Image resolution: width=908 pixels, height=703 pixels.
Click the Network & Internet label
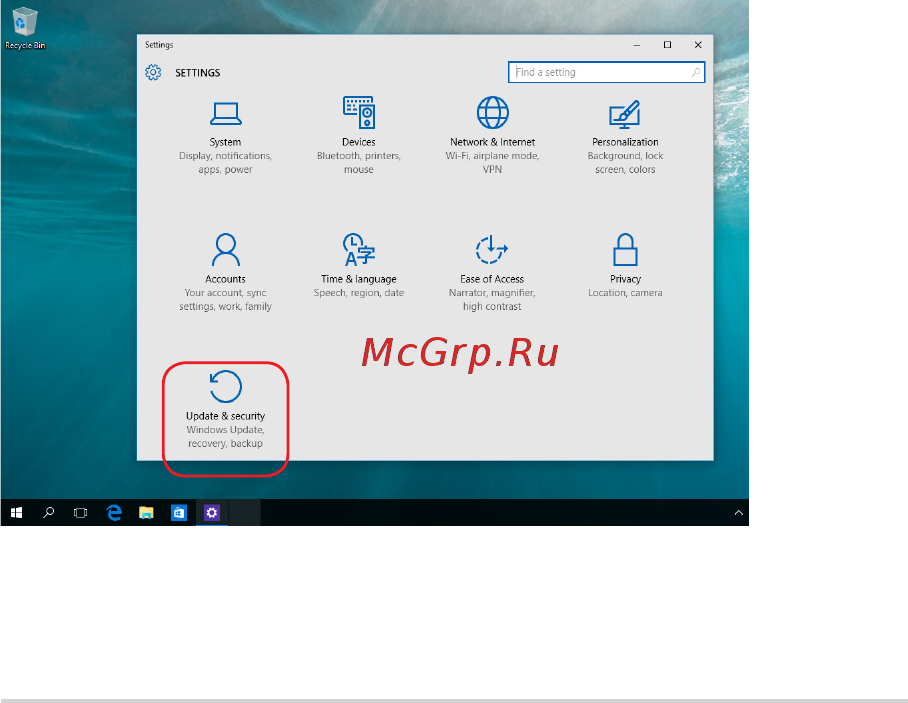click(492, 142)
